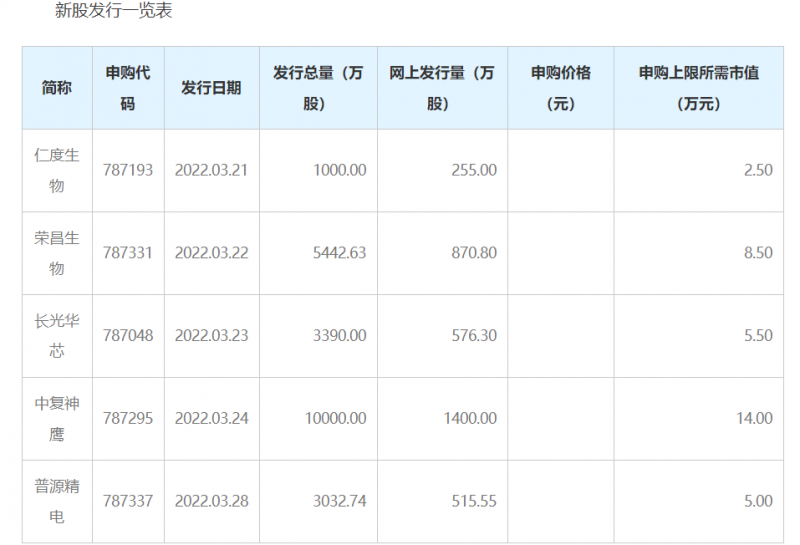Click the stock name 普源精电

click(x=57, y=501)
